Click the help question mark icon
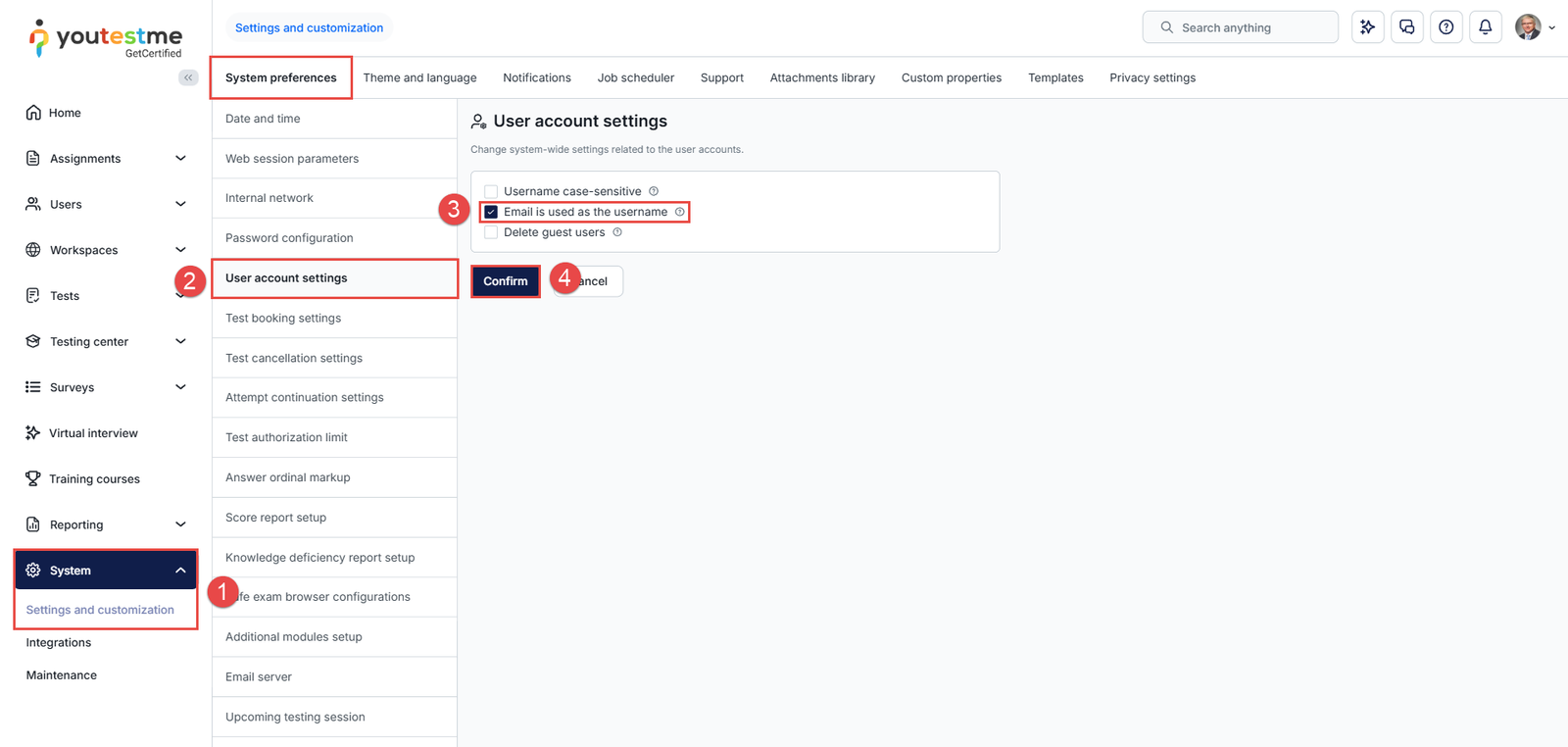 (1445, 27)
